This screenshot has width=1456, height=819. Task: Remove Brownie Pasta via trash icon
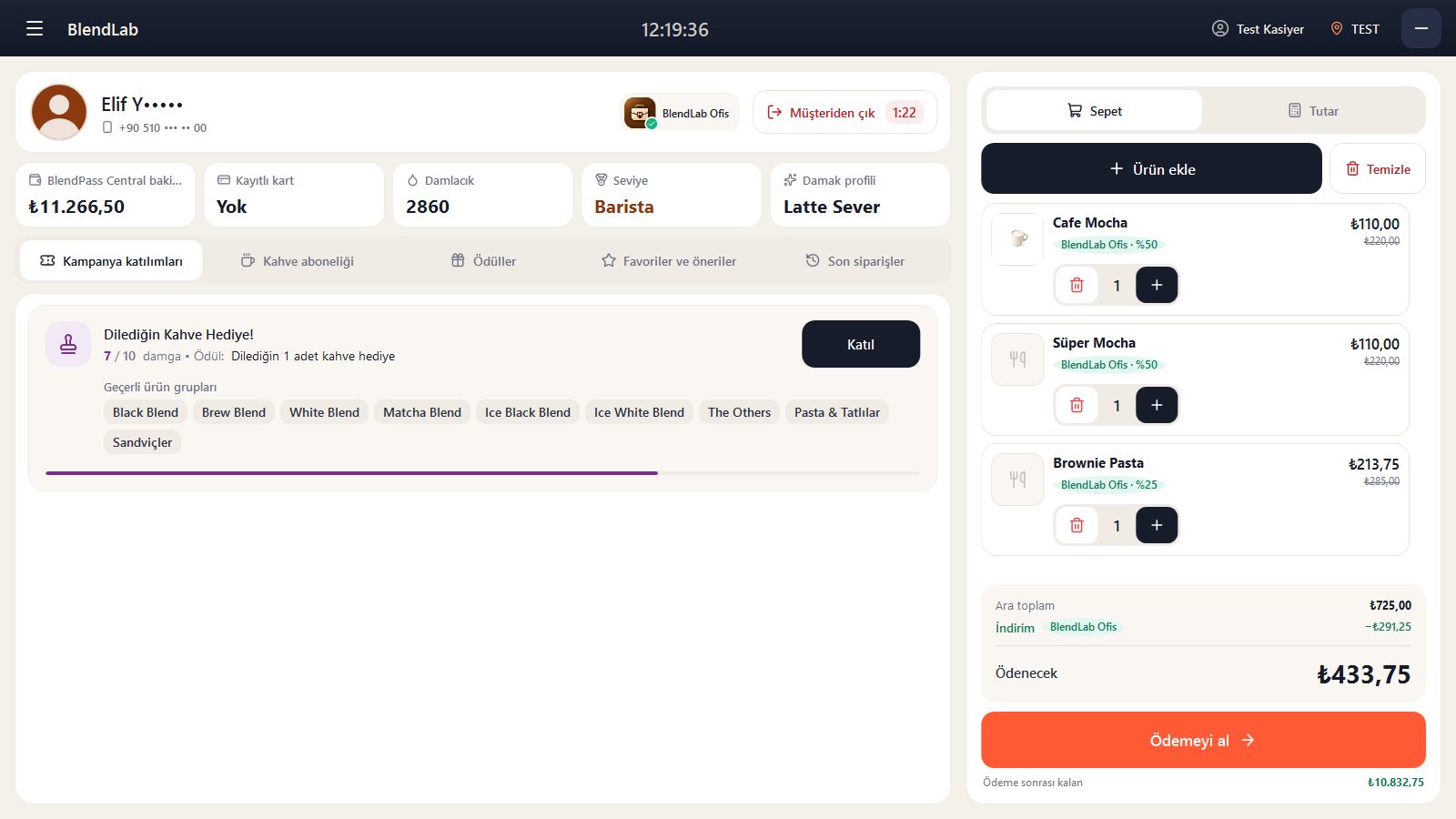[1077, 525]
